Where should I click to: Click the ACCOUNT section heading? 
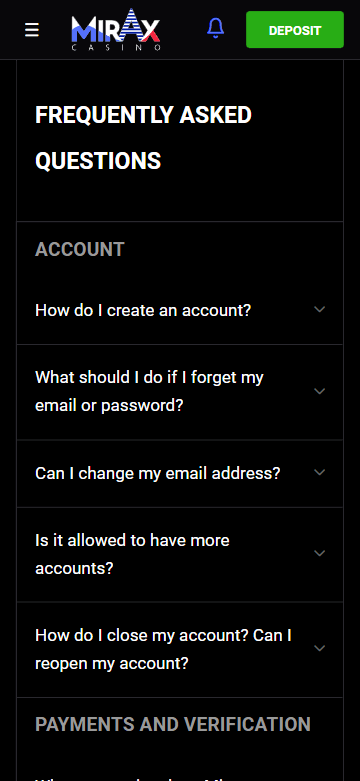click(x=80, y=250)
